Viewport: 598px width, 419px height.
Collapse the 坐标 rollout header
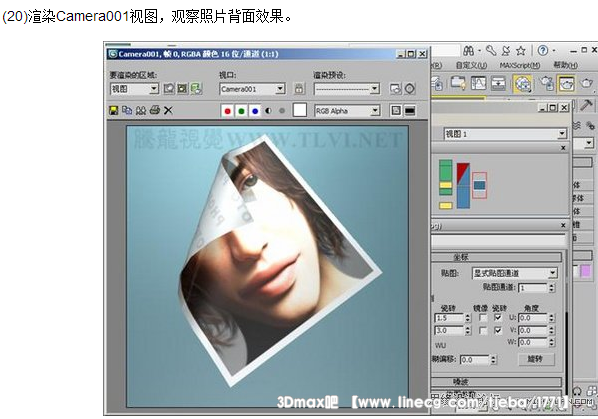tap(496, 257)
